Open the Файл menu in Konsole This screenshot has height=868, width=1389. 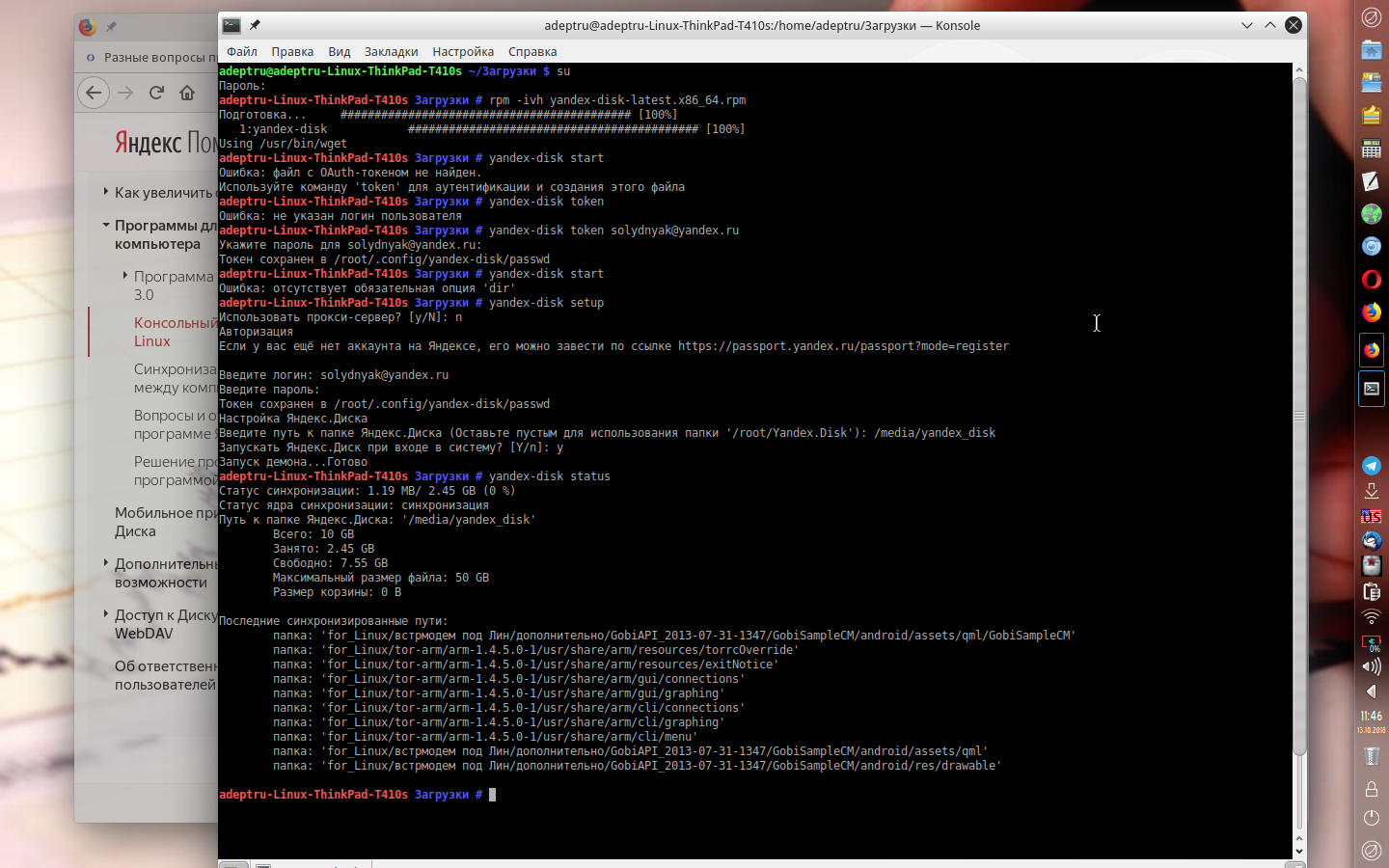coord(242,52)
